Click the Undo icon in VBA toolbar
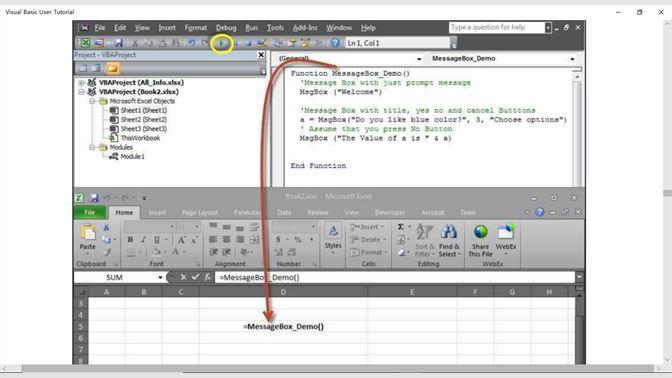This screenshot has width=672, height=378. pos(192,43)
